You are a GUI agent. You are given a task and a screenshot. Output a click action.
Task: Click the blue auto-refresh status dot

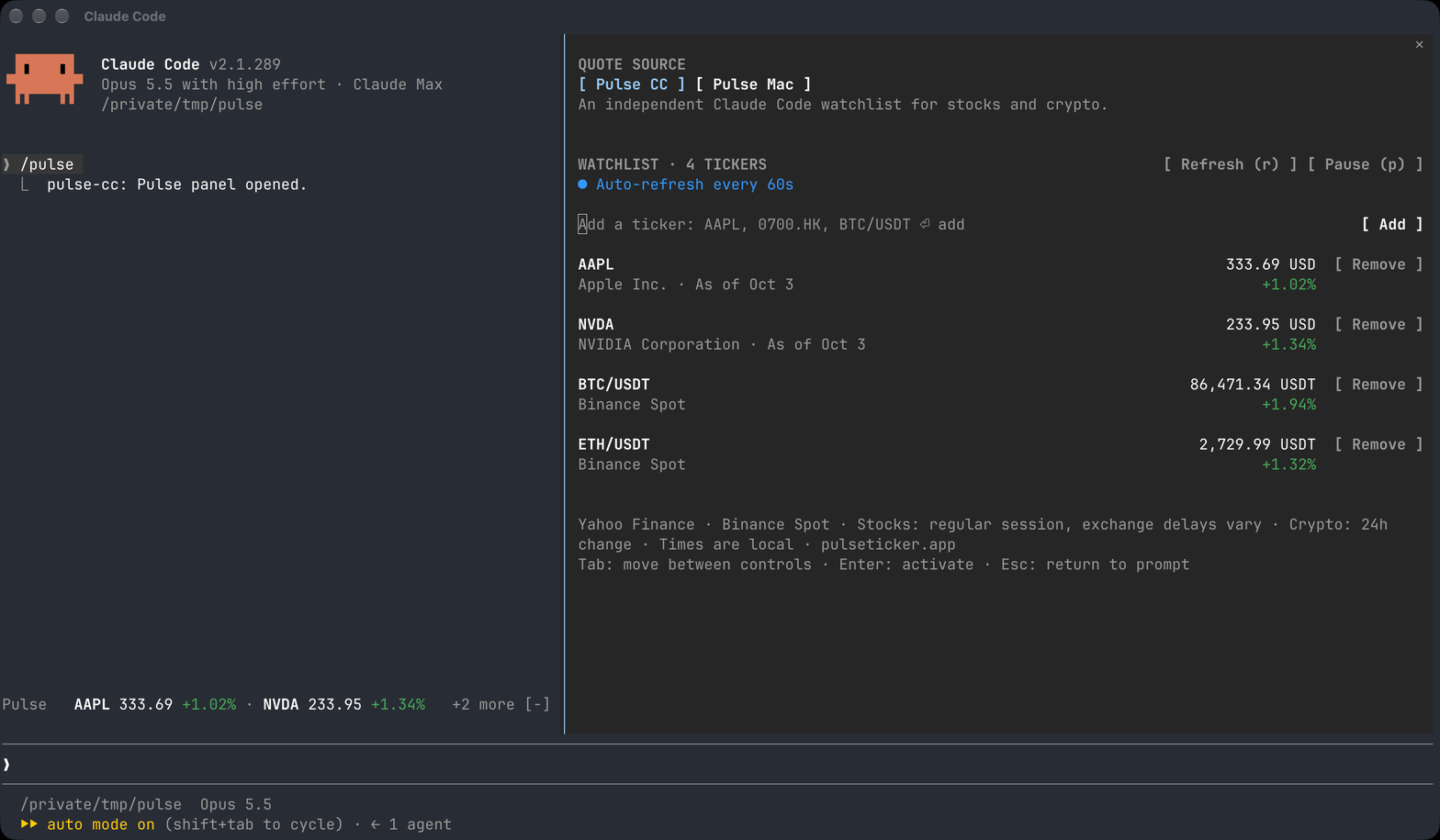pyautogui.click(x=582, y=185)
